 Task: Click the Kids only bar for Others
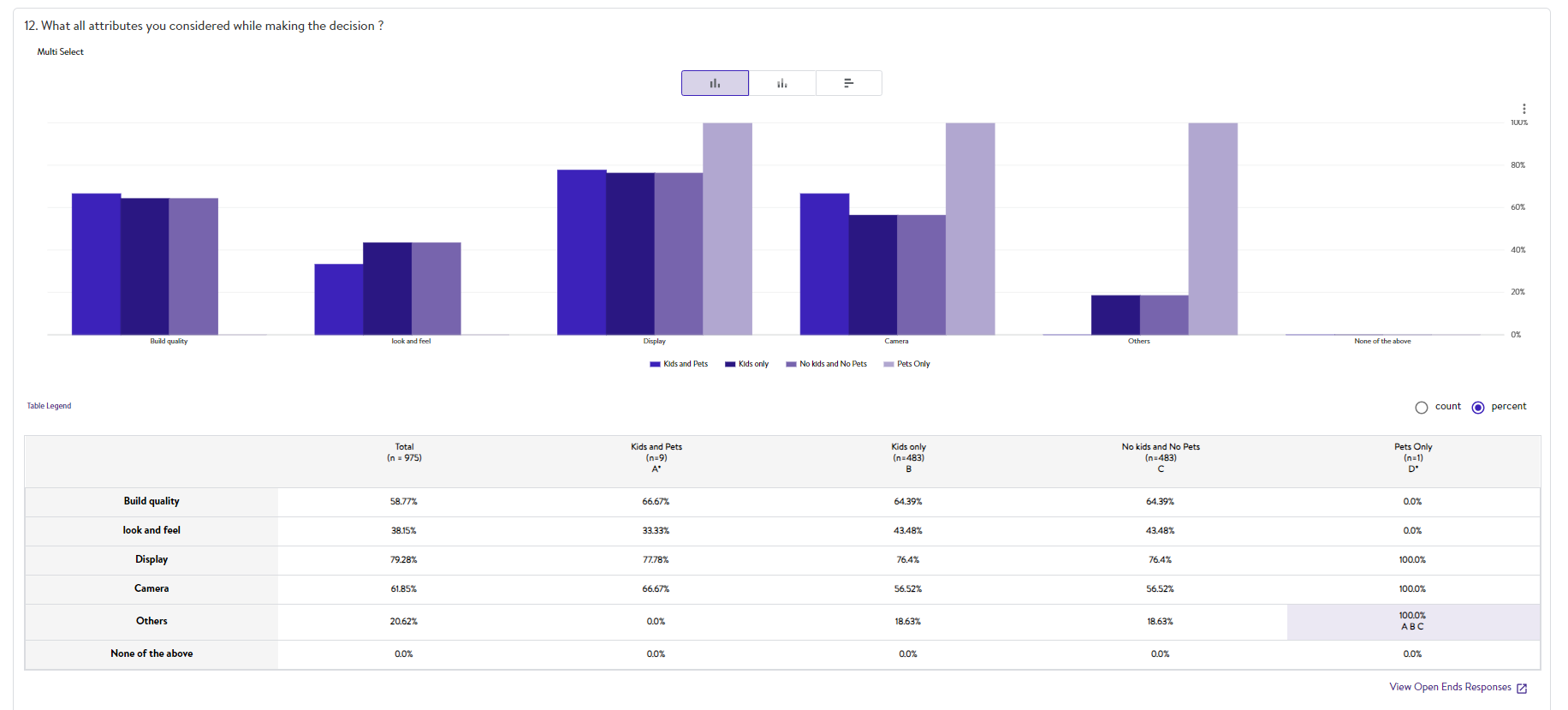tap(1115, 315)
